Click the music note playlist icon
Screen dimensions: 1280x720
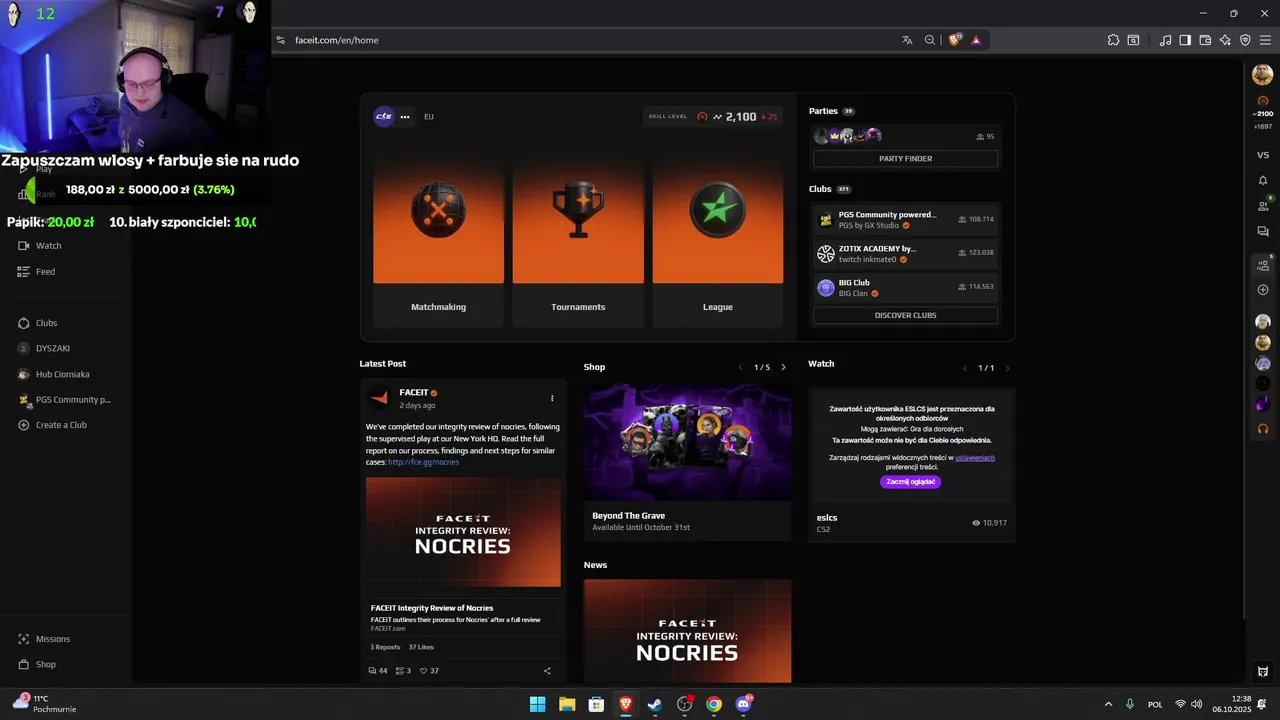tap(1165, 40)
